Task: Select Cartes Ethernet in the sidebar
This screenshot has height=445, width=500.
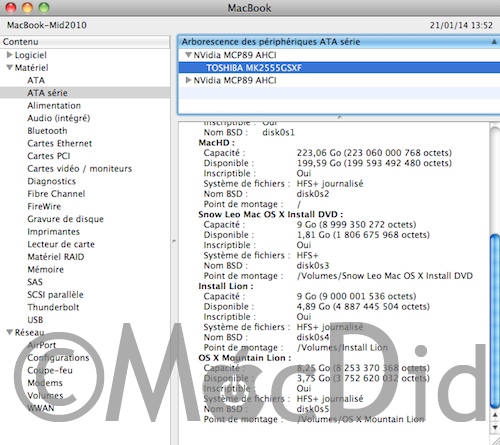Action: click(x=59, y=143)
